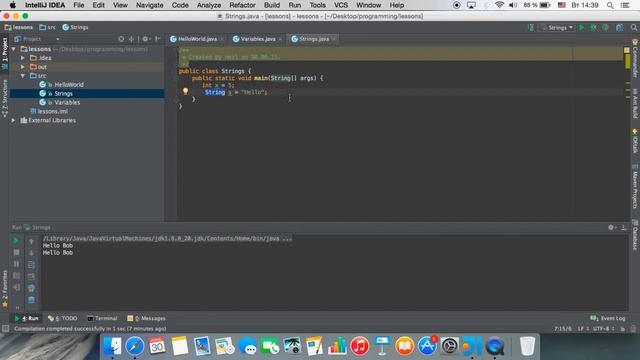
Task: Open the Analyze menu
Action: [x=209, y=5]
